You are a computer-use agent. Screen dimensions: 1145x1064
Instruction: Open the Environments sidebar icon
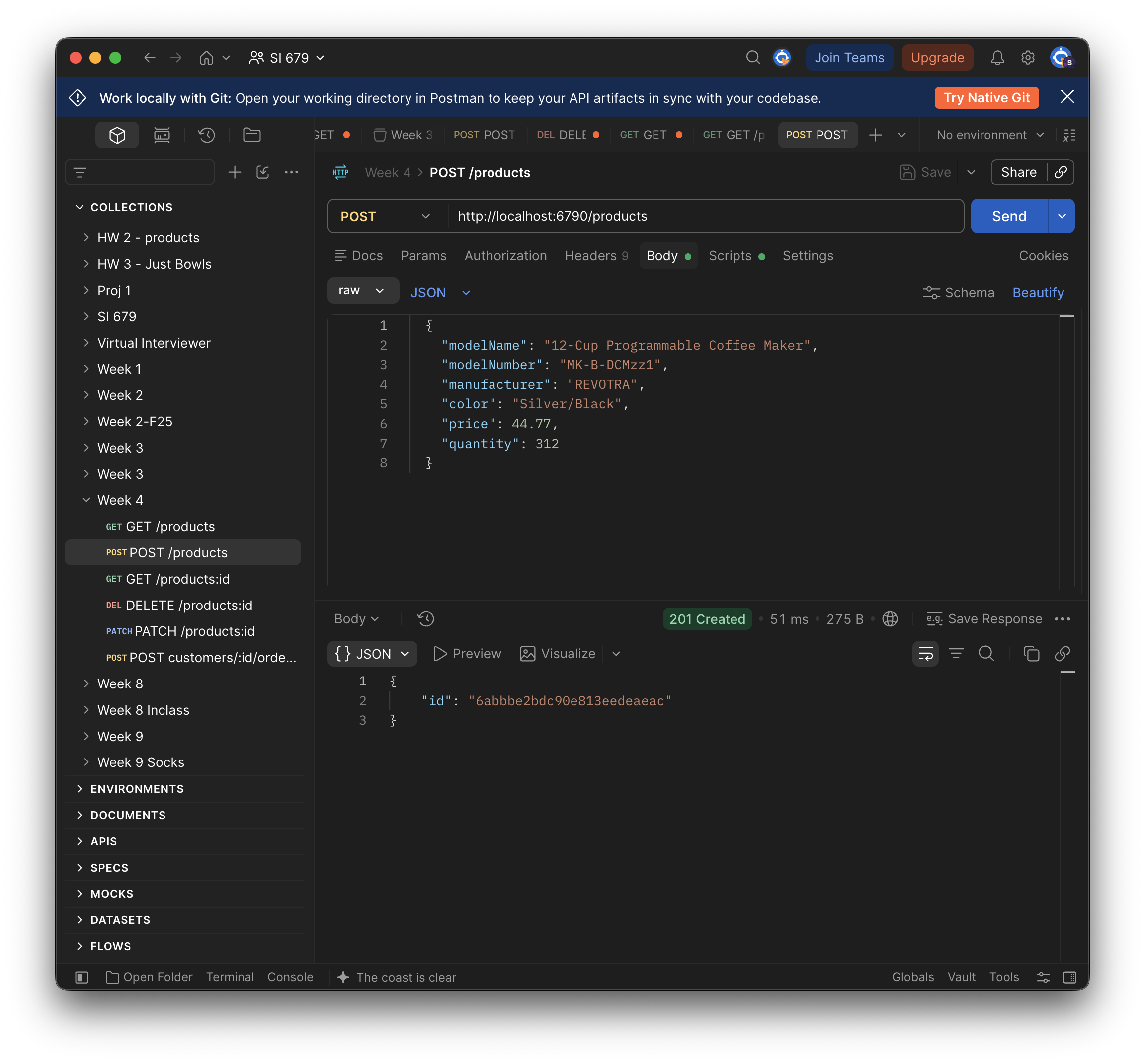[x=162, y=135]
